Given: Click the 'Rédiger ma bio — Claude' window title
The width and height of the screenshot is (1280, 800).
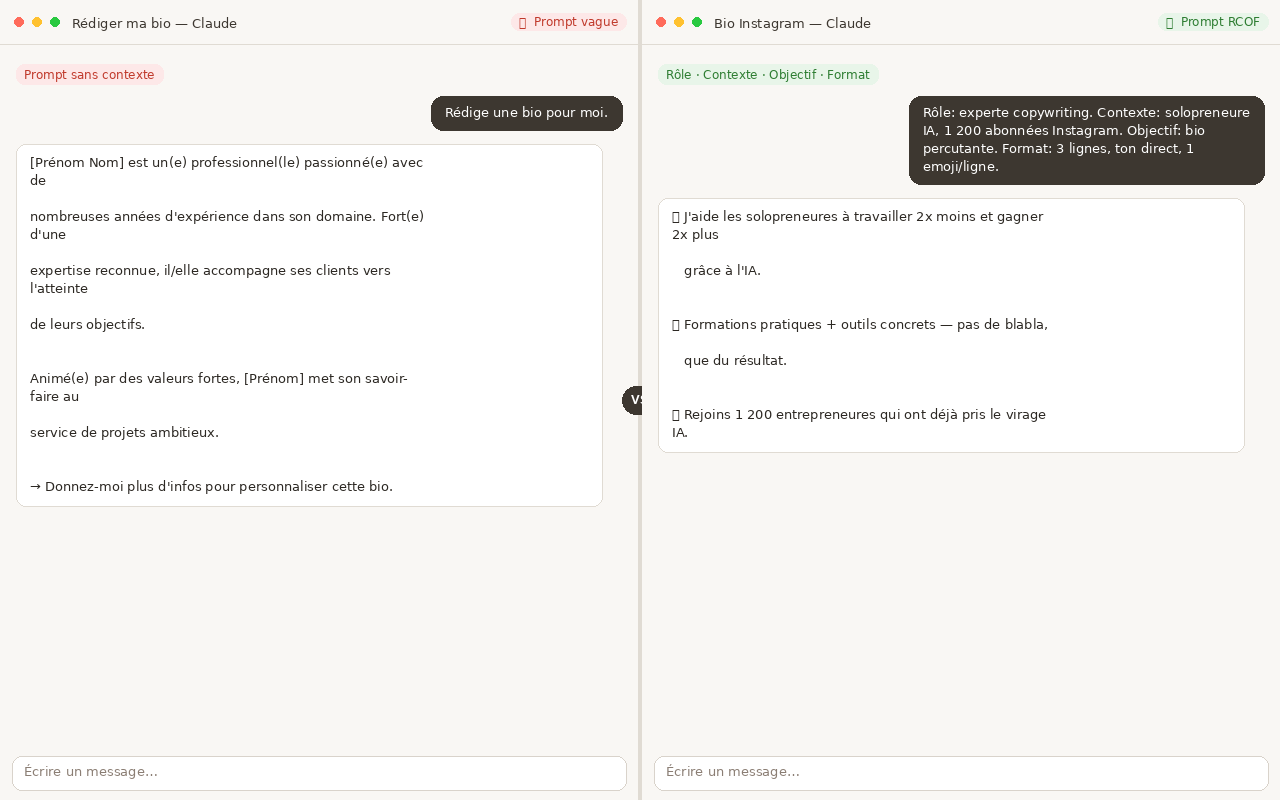Looking at the screenshot, I should pyautogui.click(x=154, y=23).
